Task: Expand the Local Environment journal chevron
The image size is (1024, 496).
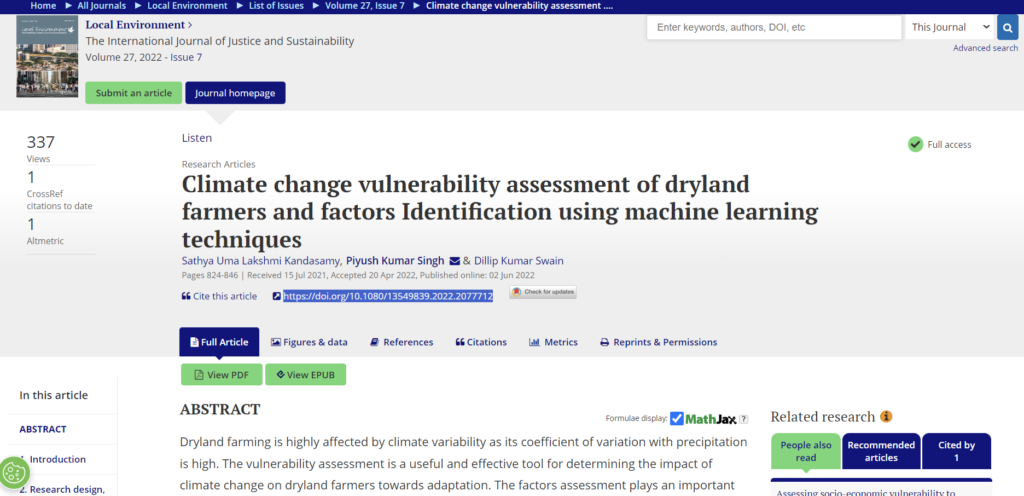Action: (191, 24)
